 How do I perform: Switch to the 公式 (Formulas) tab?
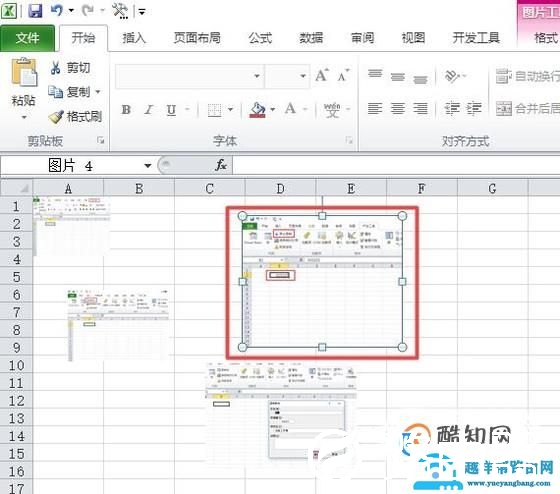[x=260, y=38]
